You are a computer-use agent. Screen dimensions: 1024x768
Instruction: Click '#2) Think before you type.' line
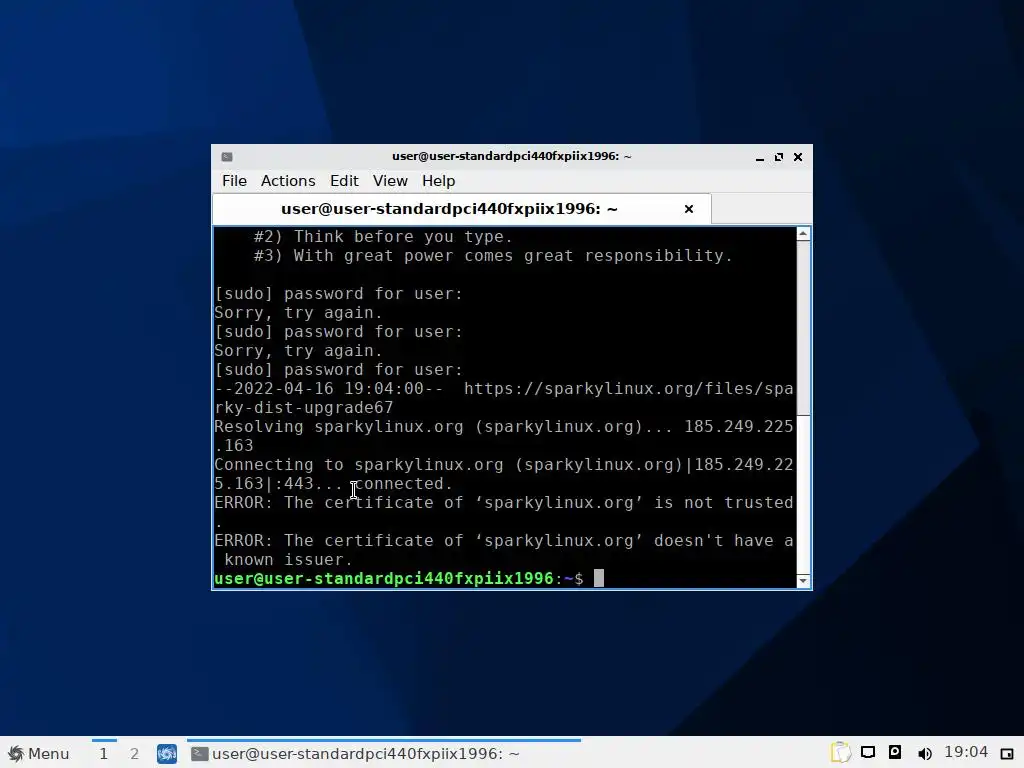pos(383,237)
